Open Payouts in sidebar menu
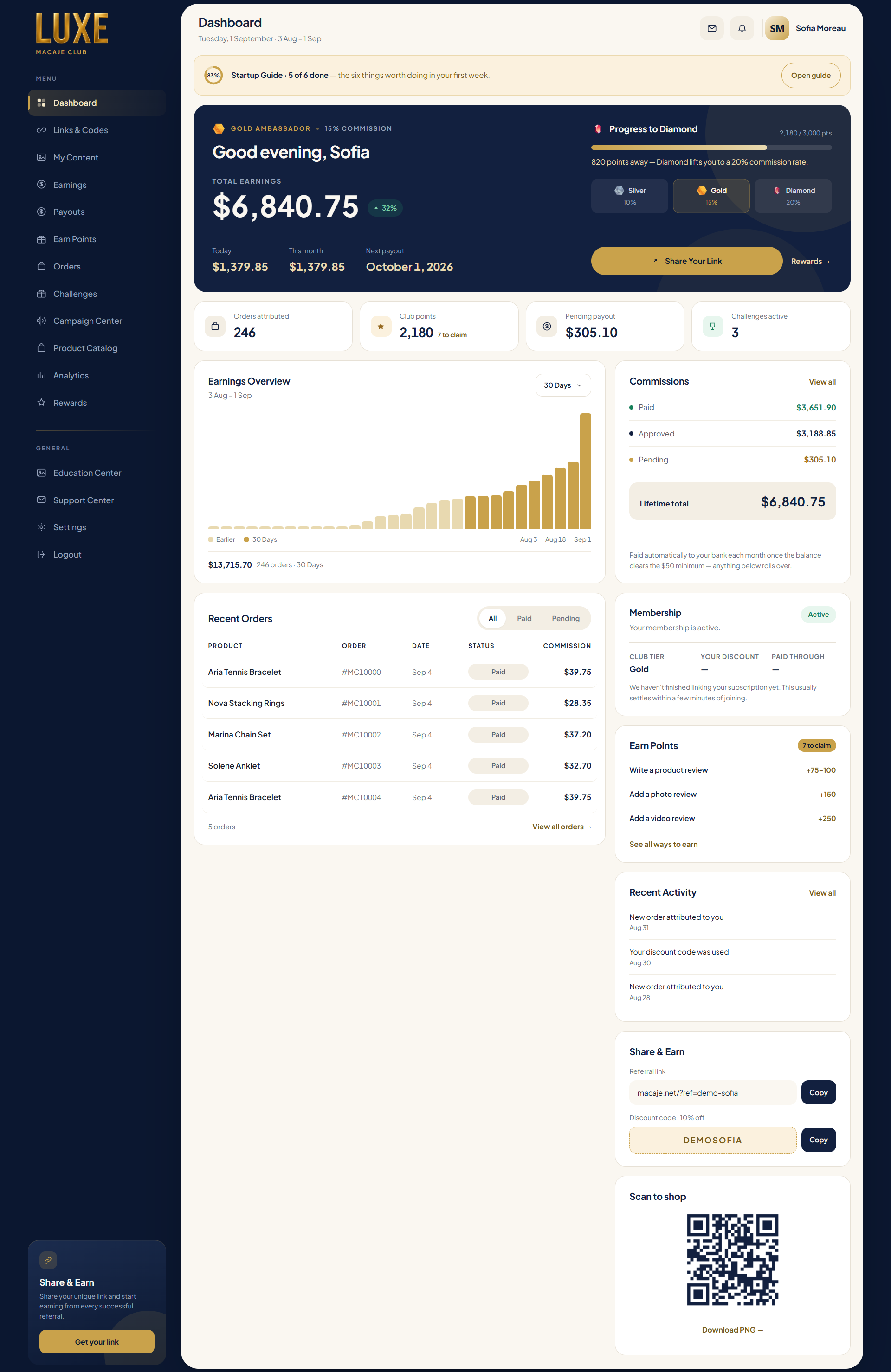Viewport: 891px width, 1372px height. 97,212
